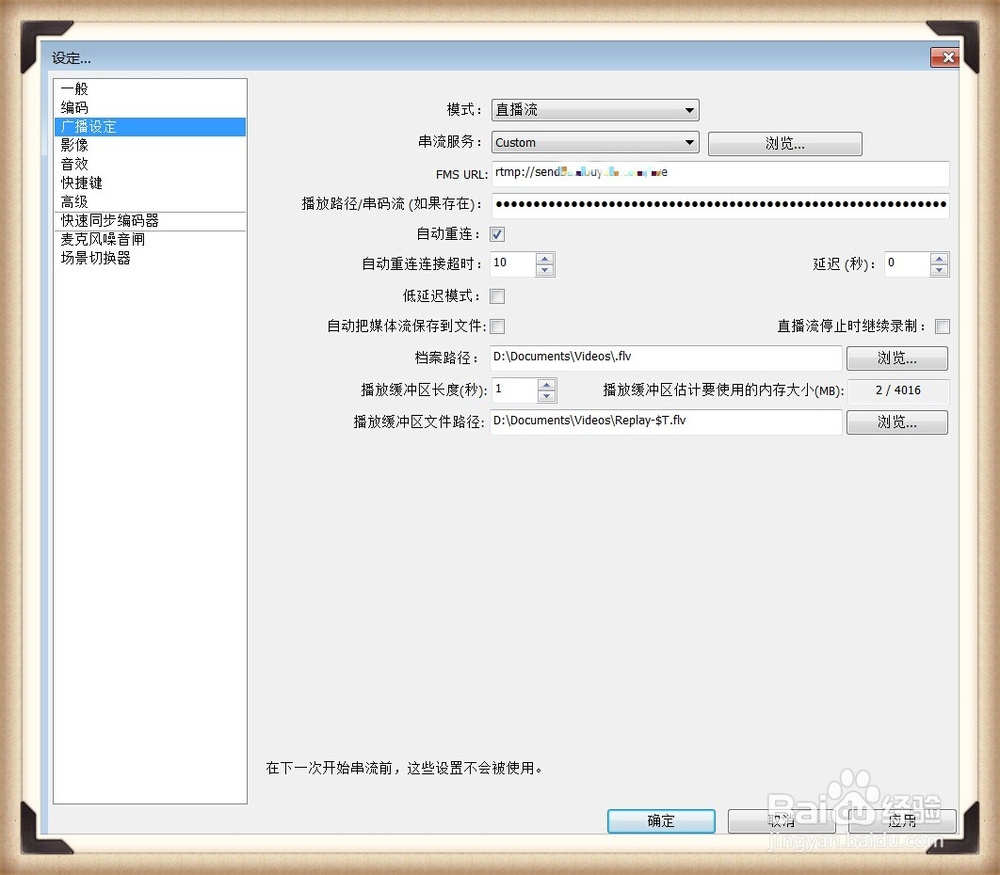Open the 快捷键 settings
This screenshot has width=1000, height=875.
(x=150, y=183)
